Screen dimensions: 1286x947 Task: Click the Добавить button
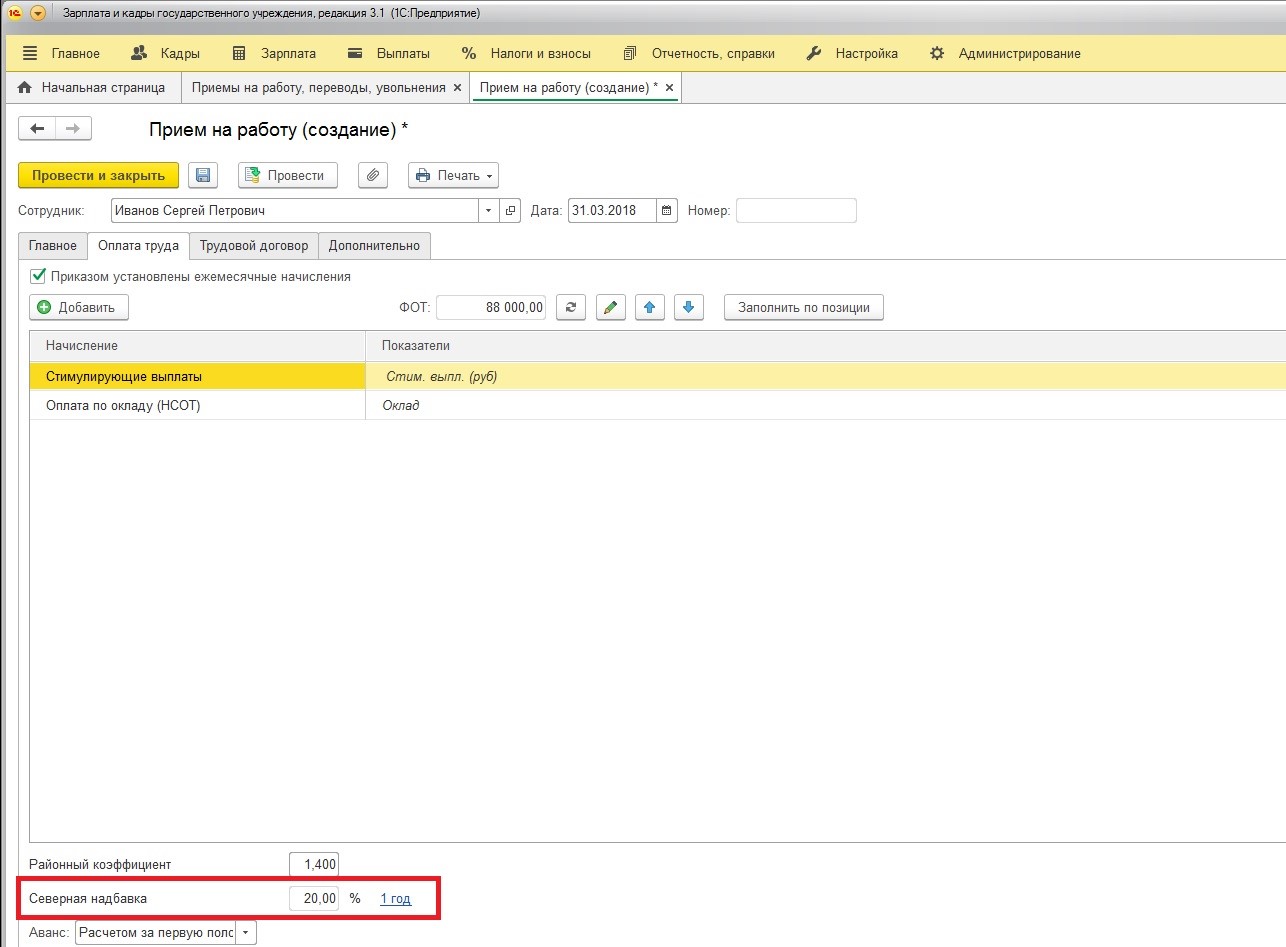[x=79, y=307]
